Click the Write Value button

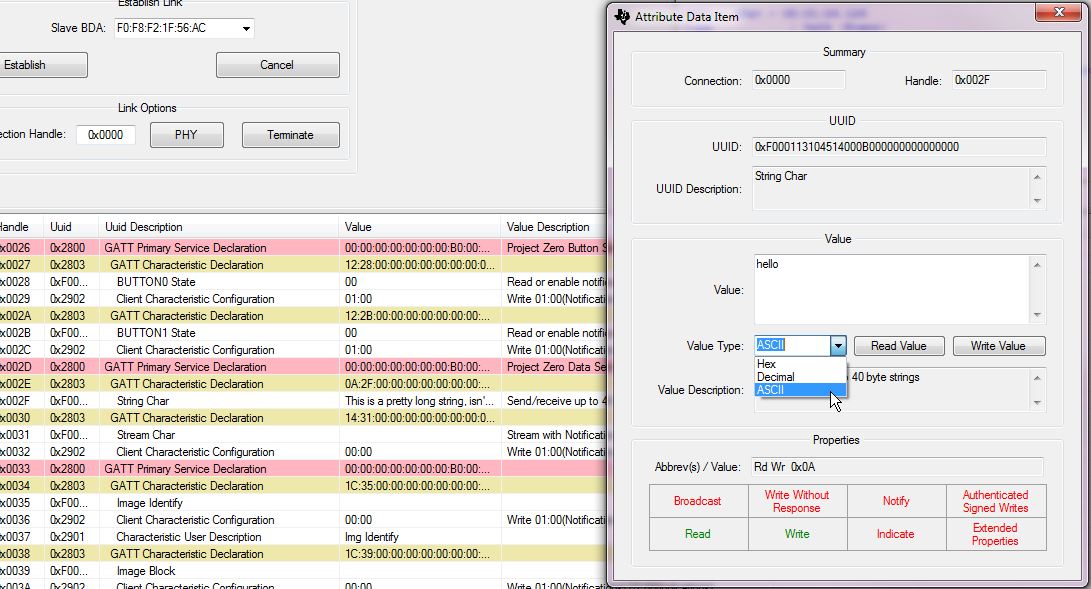998,345
